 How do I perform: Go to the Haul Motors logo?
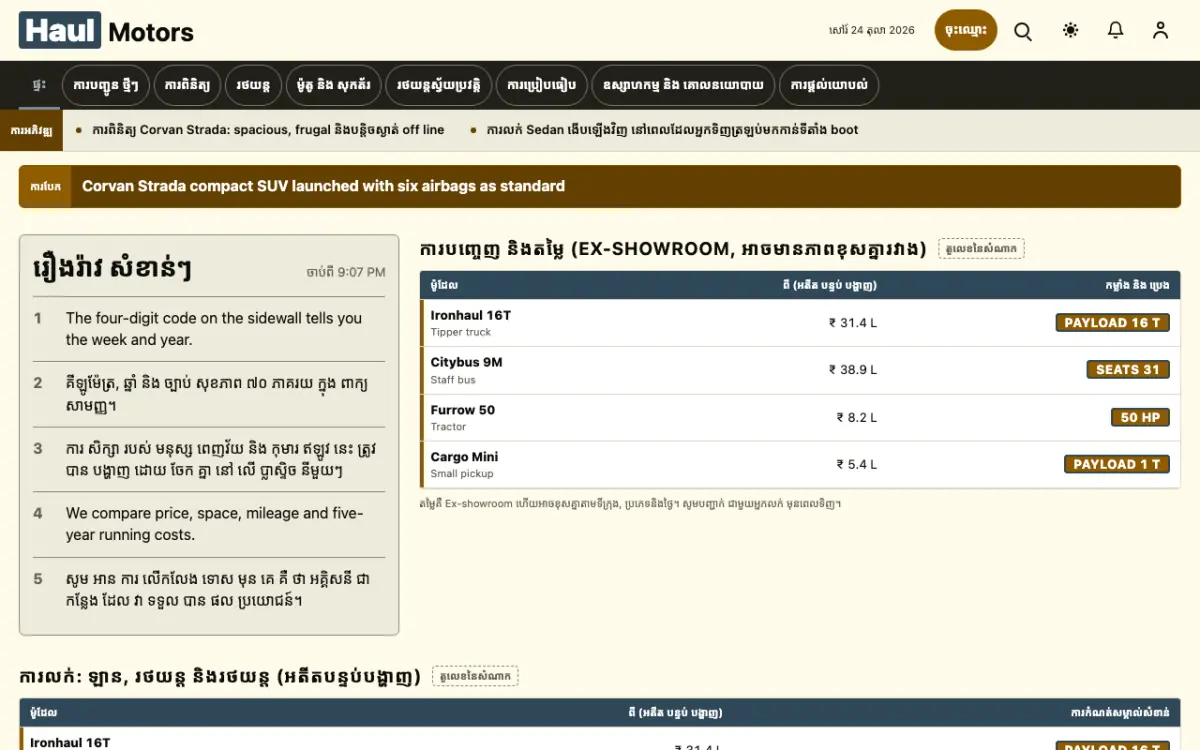tap(106, 31)
